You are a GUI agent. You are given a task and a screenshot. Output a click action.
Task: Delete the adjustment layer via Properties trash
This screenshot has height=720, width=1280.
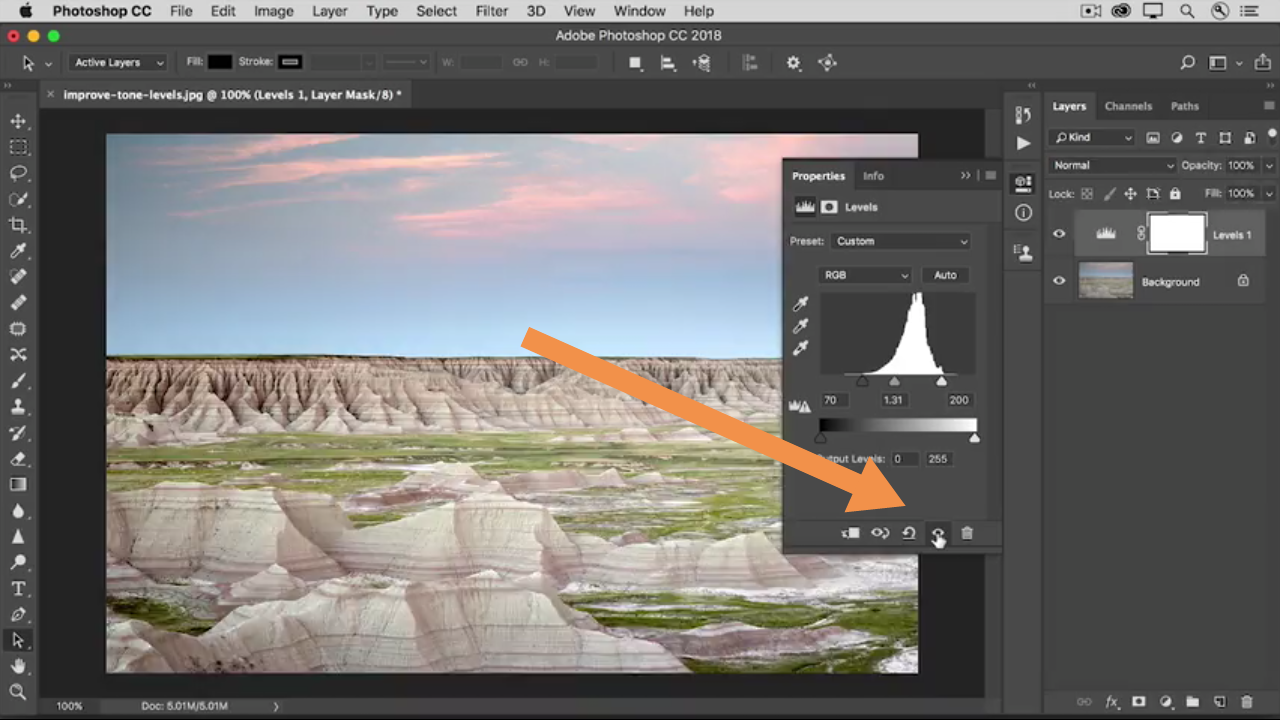coord(967,533)
